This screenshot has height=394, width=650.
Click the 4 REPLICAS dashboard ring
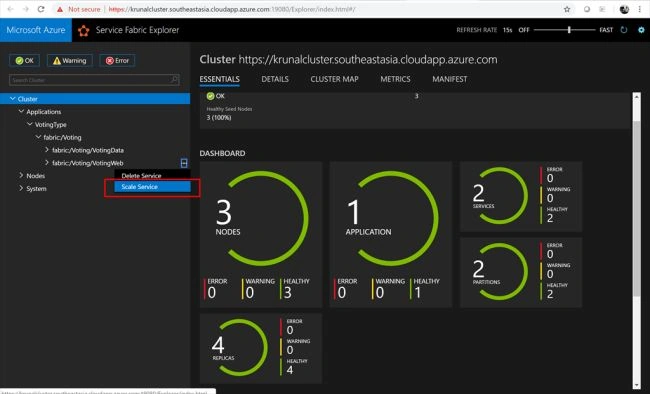tap(240, 348)
